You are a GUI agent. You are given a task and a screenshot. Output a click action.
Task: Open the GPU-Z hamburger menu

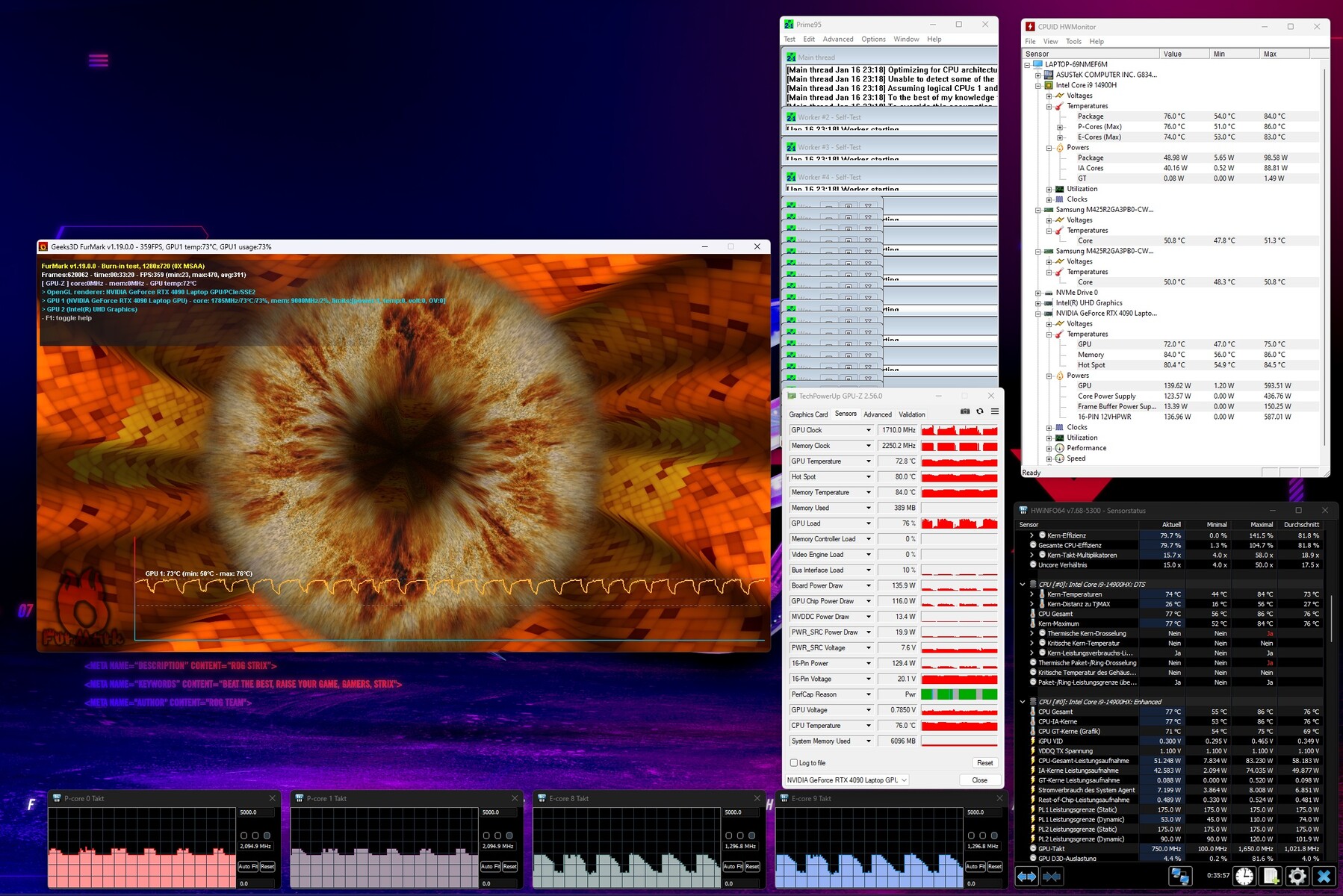pyautogui.click(x=995, y=411)
